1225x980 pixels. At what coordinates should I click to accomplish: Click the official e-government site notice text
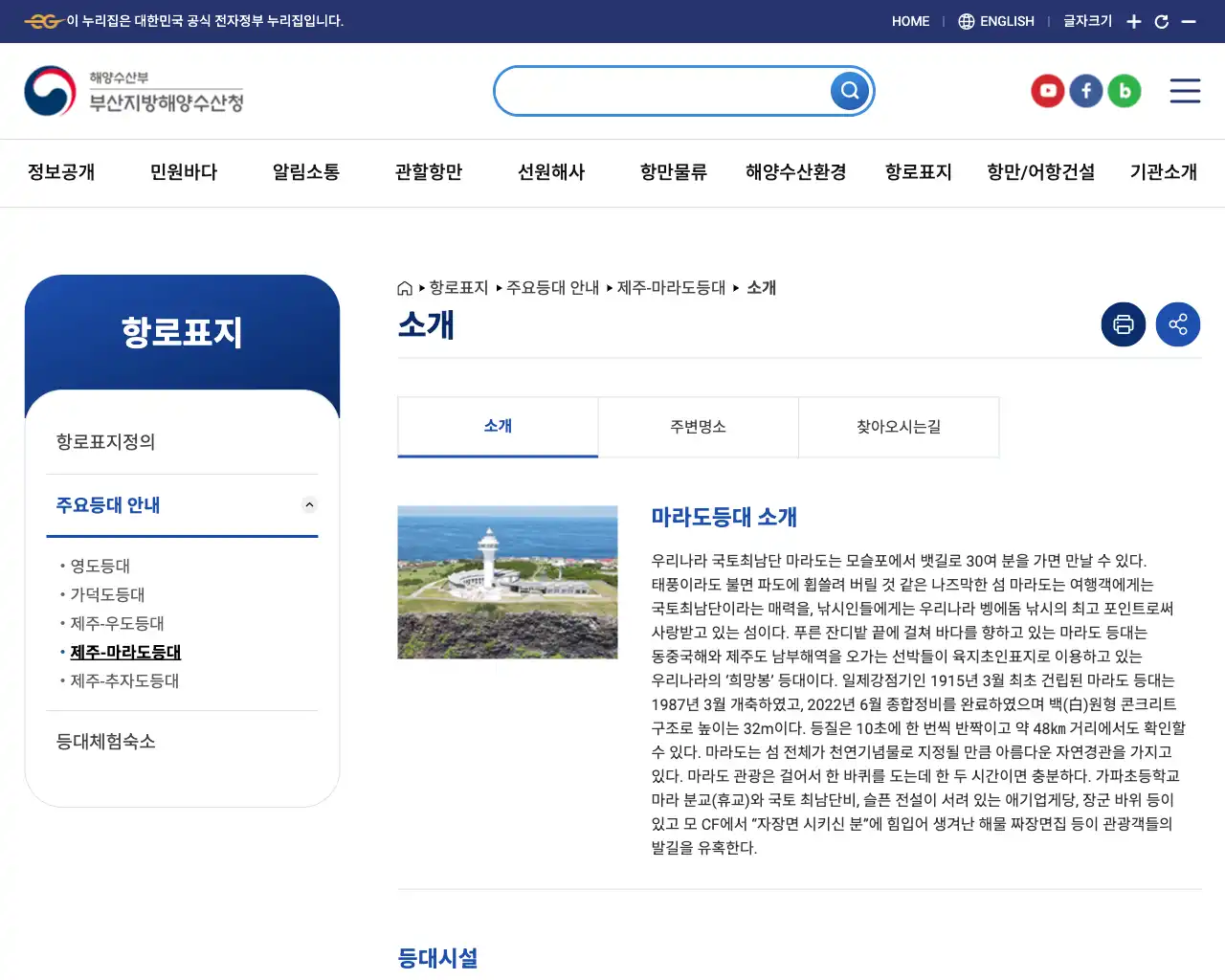[x=205, y=21]
